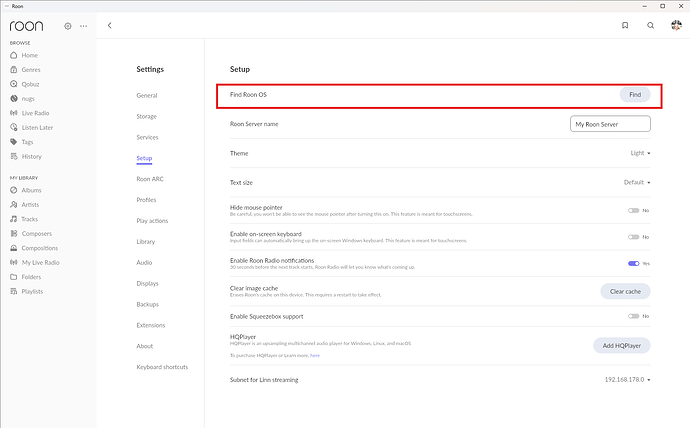Open the three-dot menu beside the gear
690x428 pixels.
83,25
